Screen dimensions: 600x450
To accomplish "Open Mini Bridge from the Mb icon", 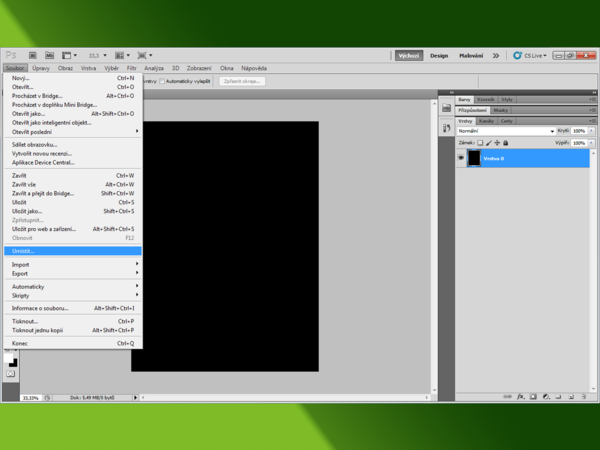I will (49, 56).
